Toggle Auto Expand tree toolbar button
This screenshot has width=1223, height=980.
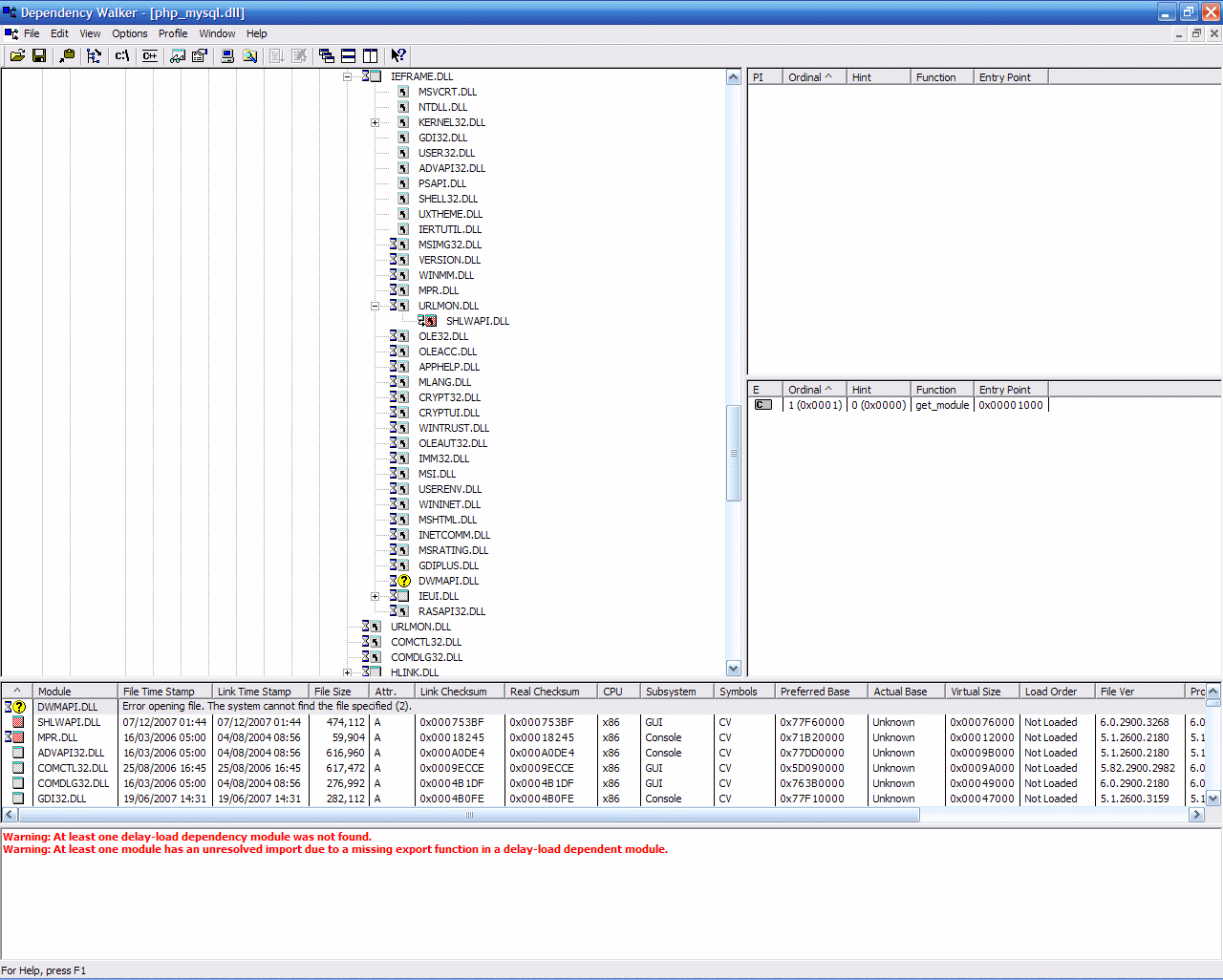tap(94, 55)
